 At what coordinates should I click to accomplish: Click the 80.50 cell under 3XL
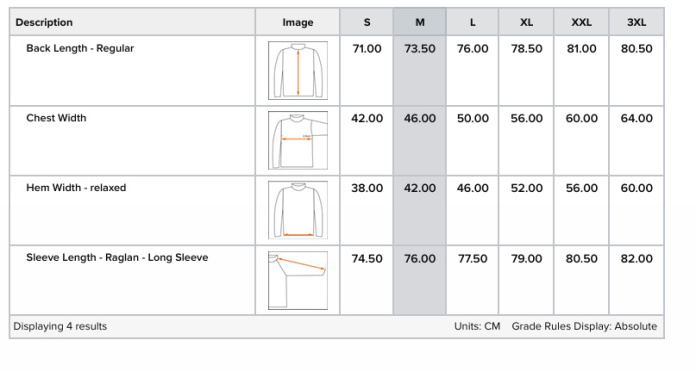(x=637, y=49)
